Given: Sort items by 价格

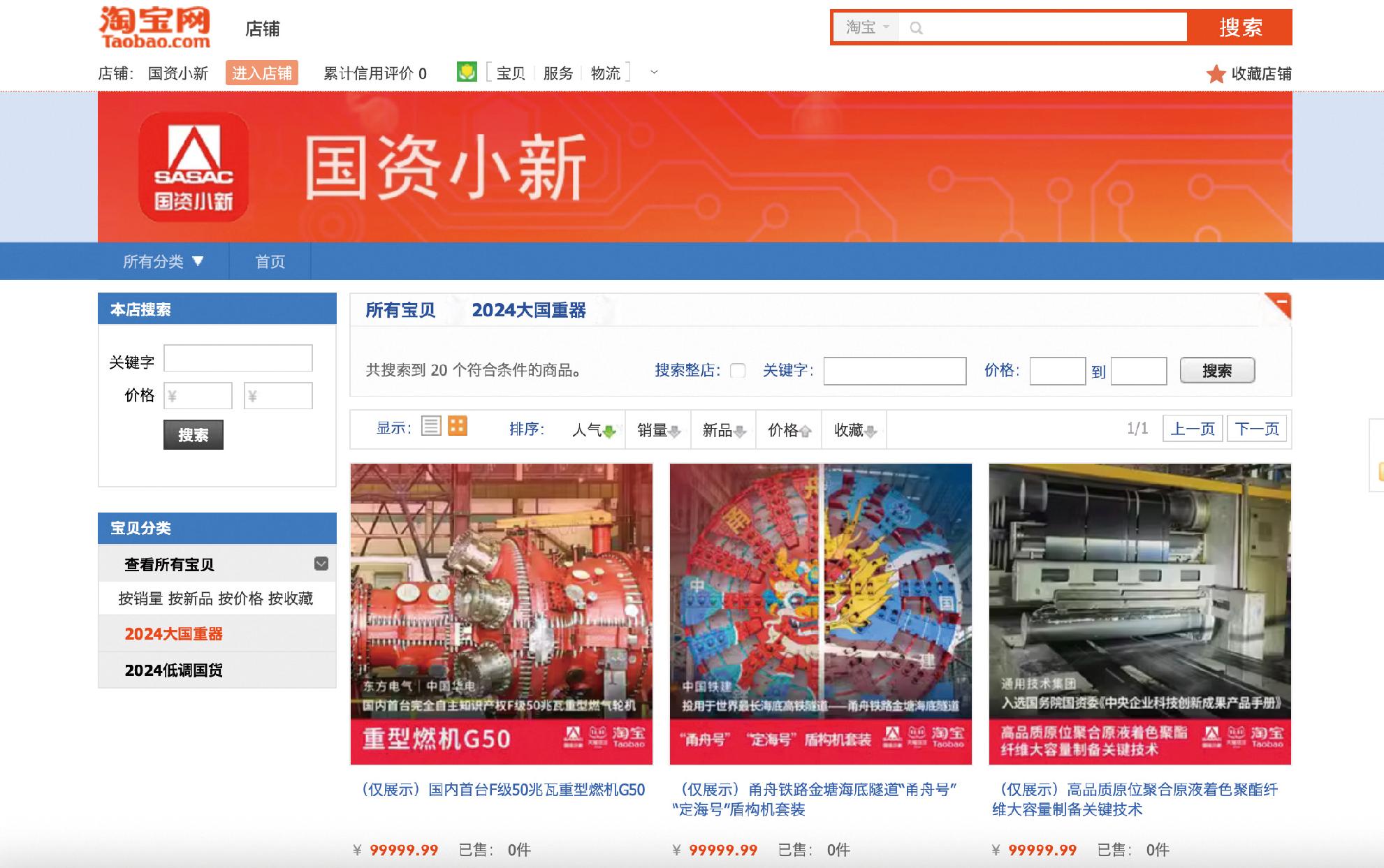Looking at the screenshot, I should click(x=789, y=430).
